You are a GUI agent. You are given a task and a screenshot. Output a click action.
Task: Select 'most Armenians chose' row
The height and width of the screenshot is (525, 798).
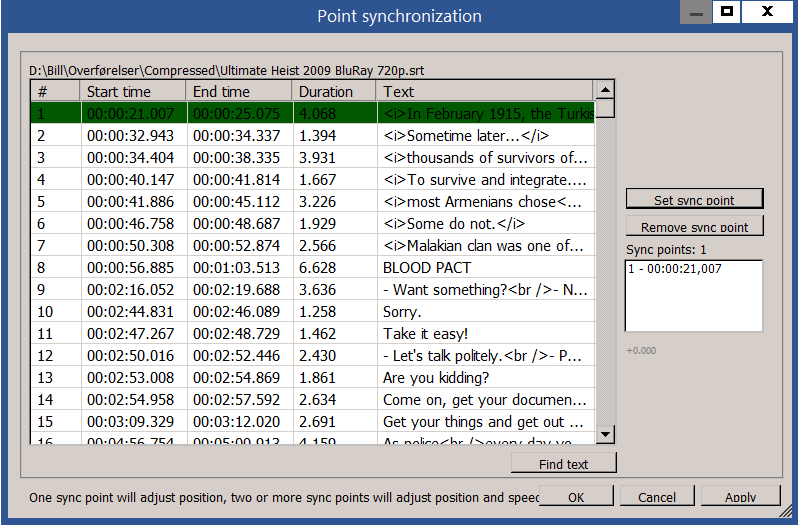(x=312, y=201)
